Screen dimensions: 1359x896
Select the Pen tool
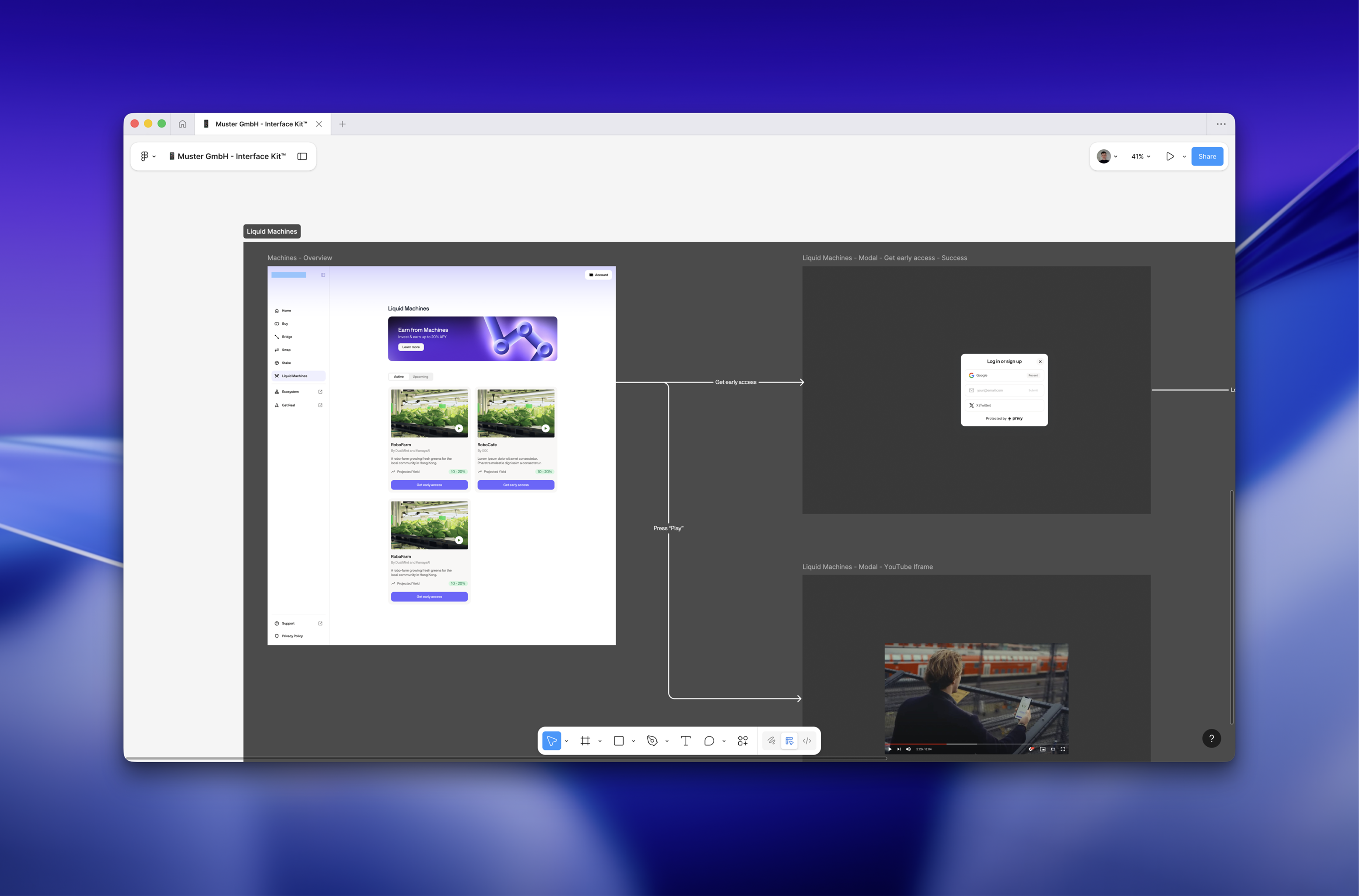pos(652,740)
